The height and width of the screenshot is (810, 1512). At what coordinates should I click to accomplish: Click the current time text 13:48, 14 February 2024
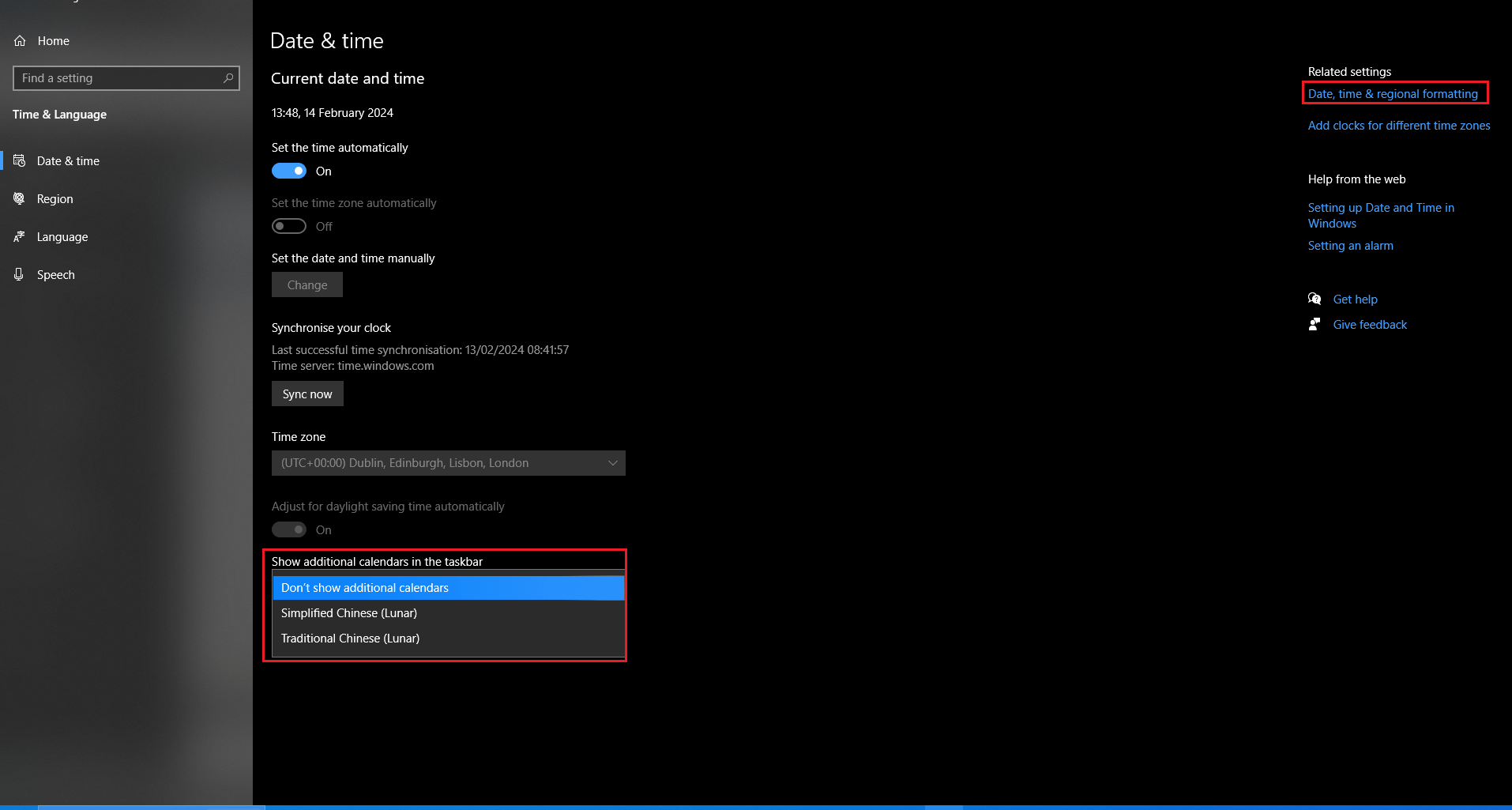tap(333, 112)
